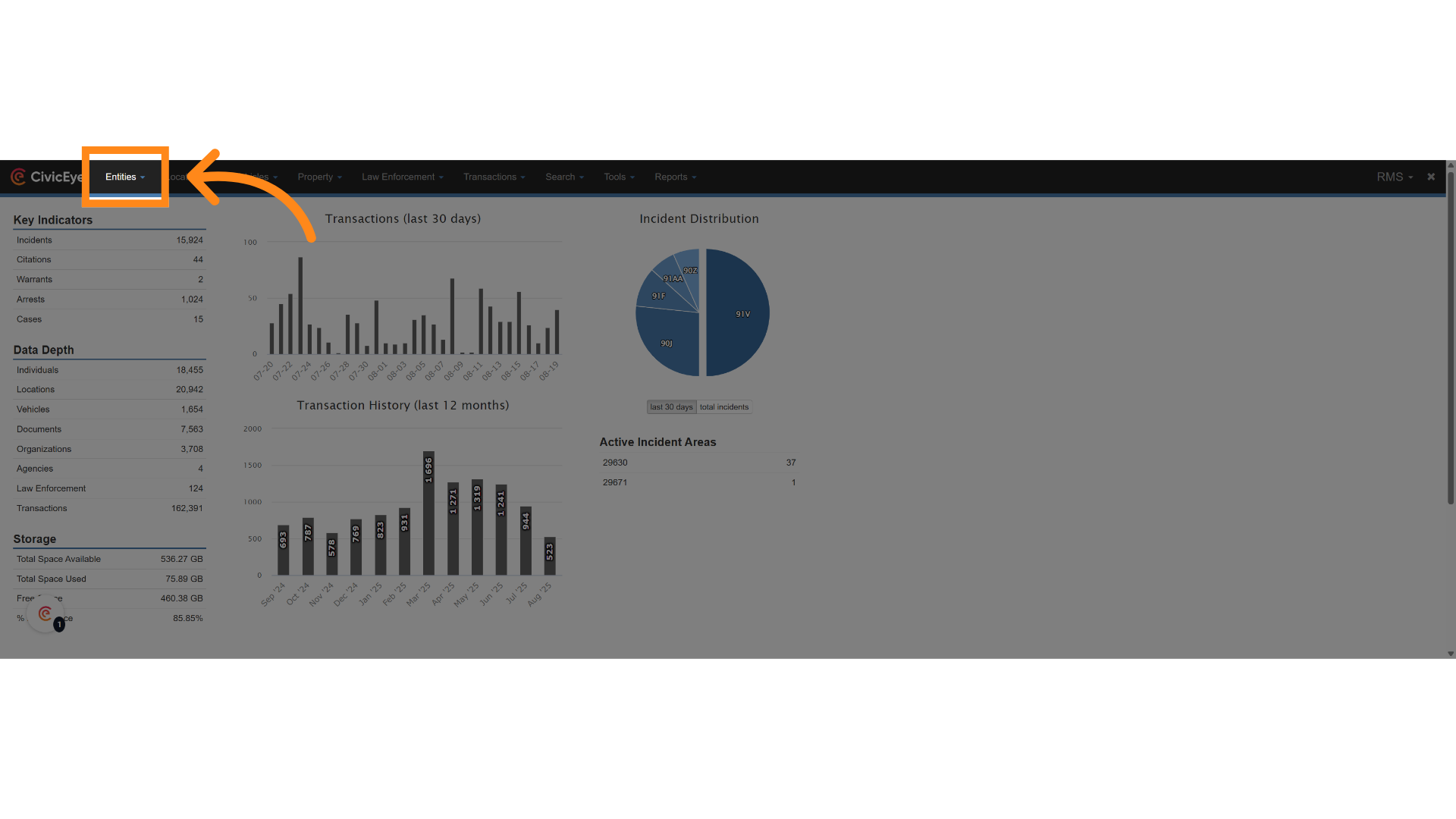Click the 91V pie chart slice
1456x819 pixels.
tap(739, 313)
